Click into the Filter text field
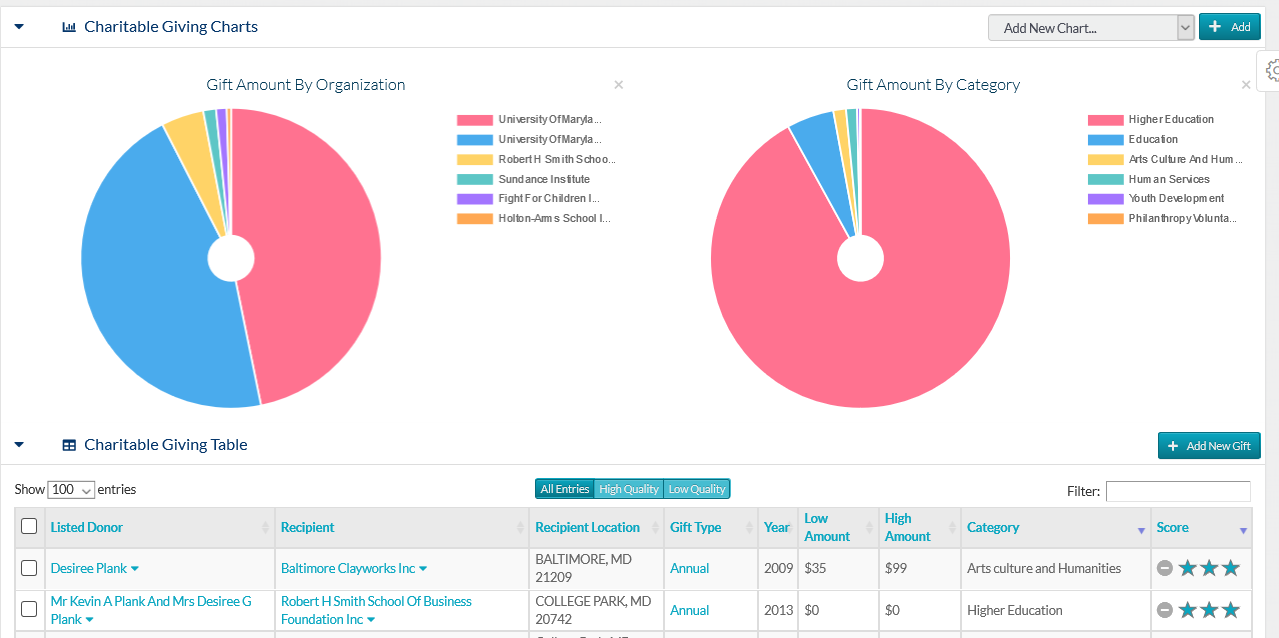The image size is (1279, 638). [x=1177, y=491]
